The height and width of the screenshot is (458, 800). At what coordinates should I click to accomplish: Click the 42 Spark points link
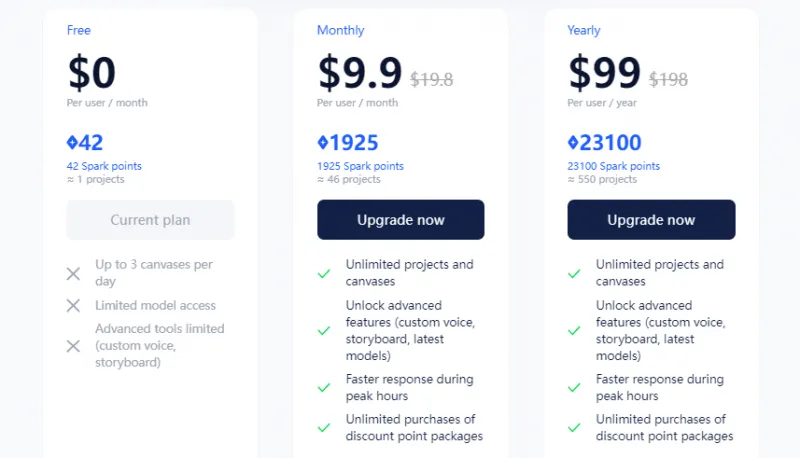point(104,166)
